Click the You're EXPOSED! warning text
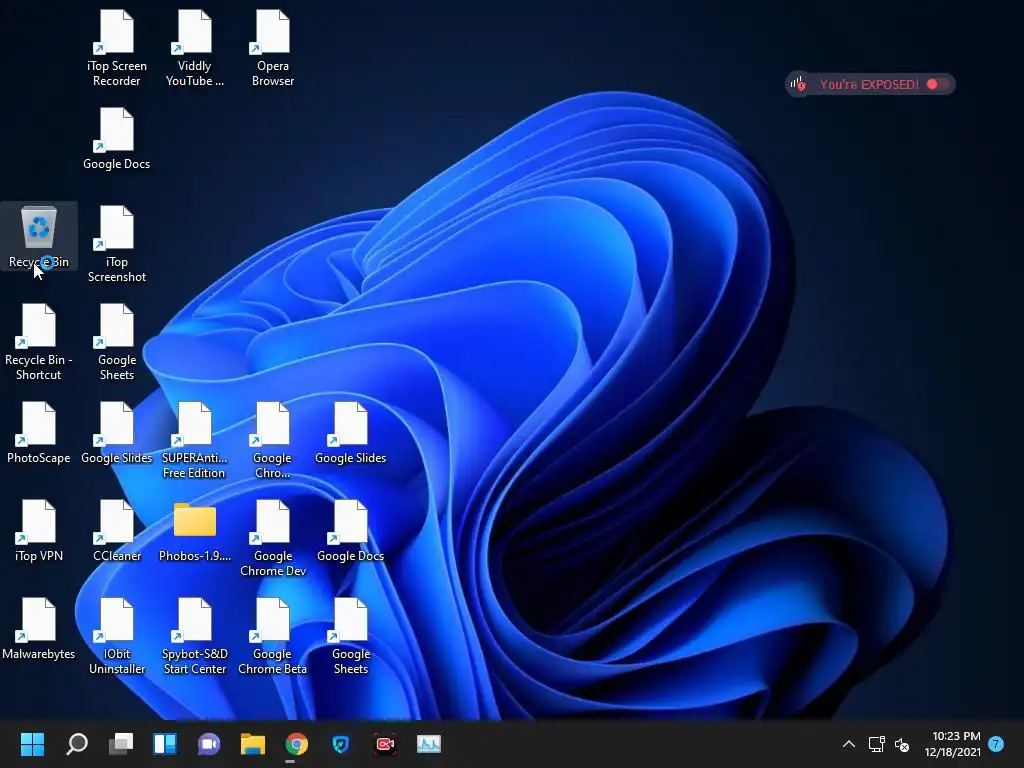Screen dimensions: 1024x768 coord(869,84)
